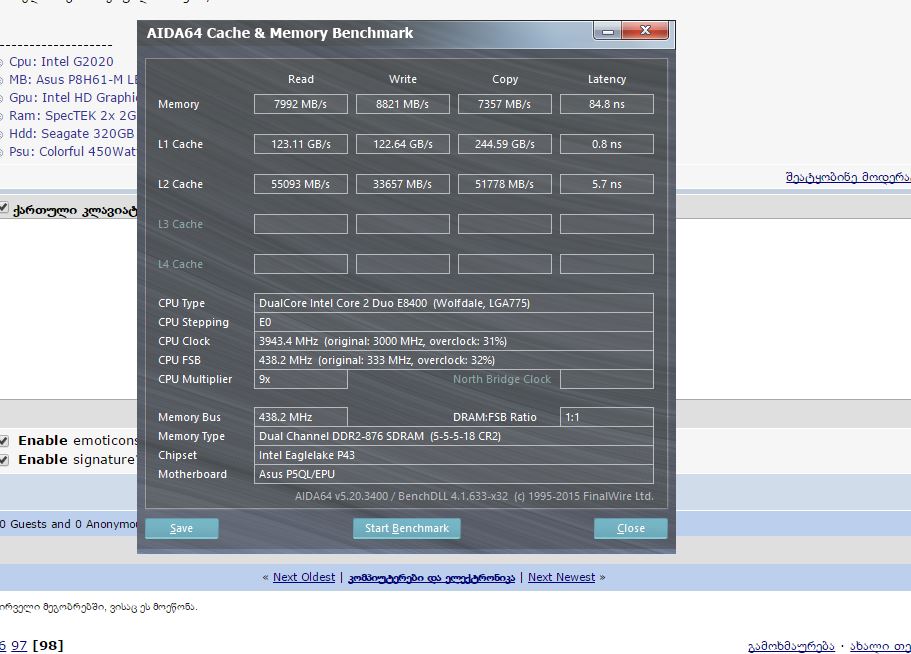The height and width of the screenshot is (654, 911).
Task: Click the Write column header
Action: 403,80
